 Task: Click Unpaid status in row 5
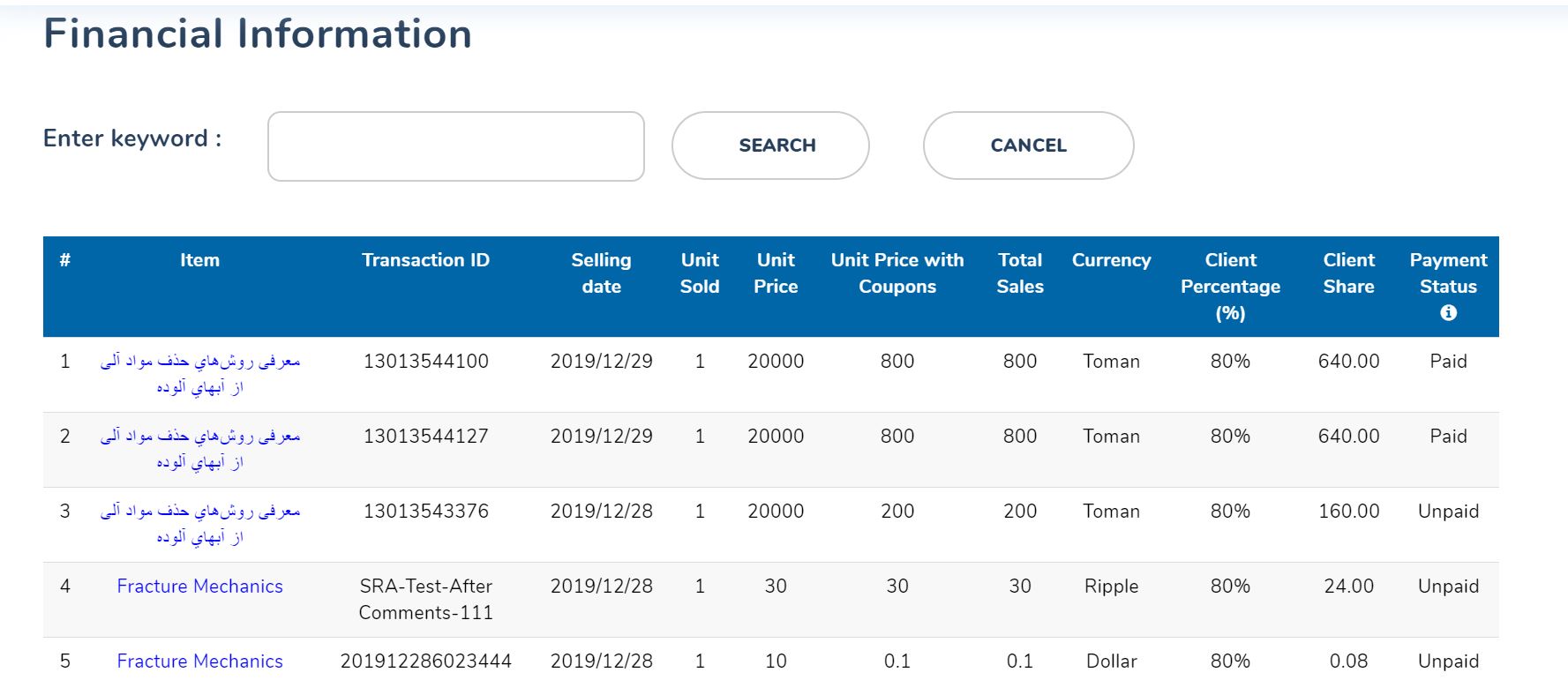(1448, 661)
